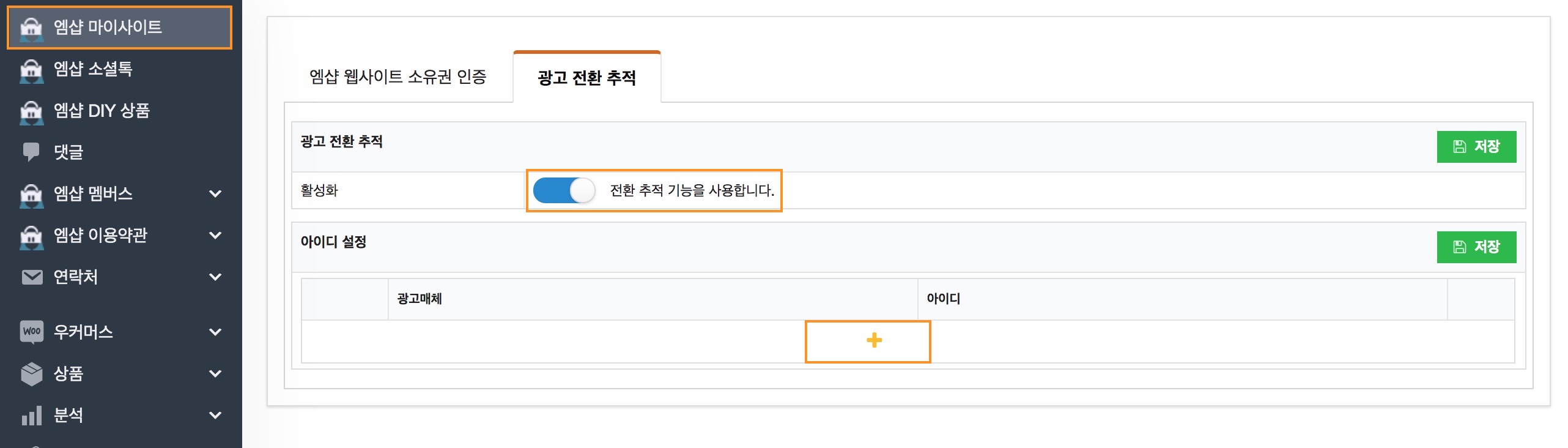The width and height of the screenshot is (1568, 448).
Task: Click the 엠샵 마이사이트 shop icon
Action: [x=31, y=28]
